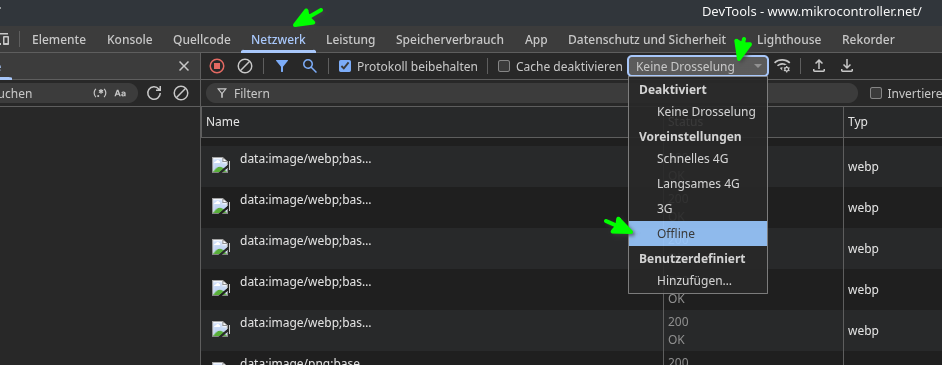Collapse the Keine Drosselung throttling dropdown

pyautogui.click(x=698, y=66)
